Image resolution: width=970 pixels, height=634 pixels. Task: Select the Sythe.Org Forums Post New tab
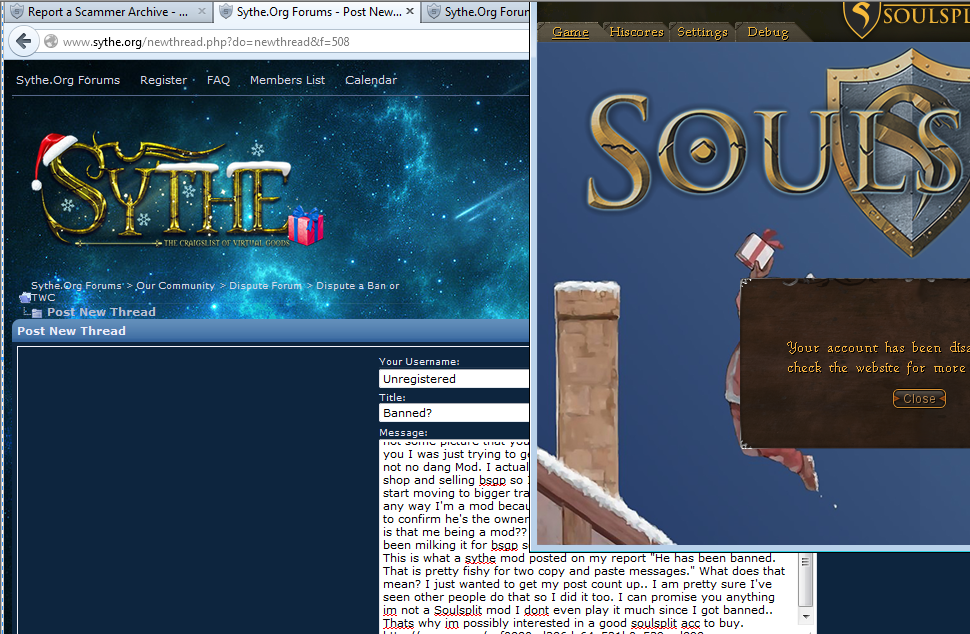click(x=317, y=12)
